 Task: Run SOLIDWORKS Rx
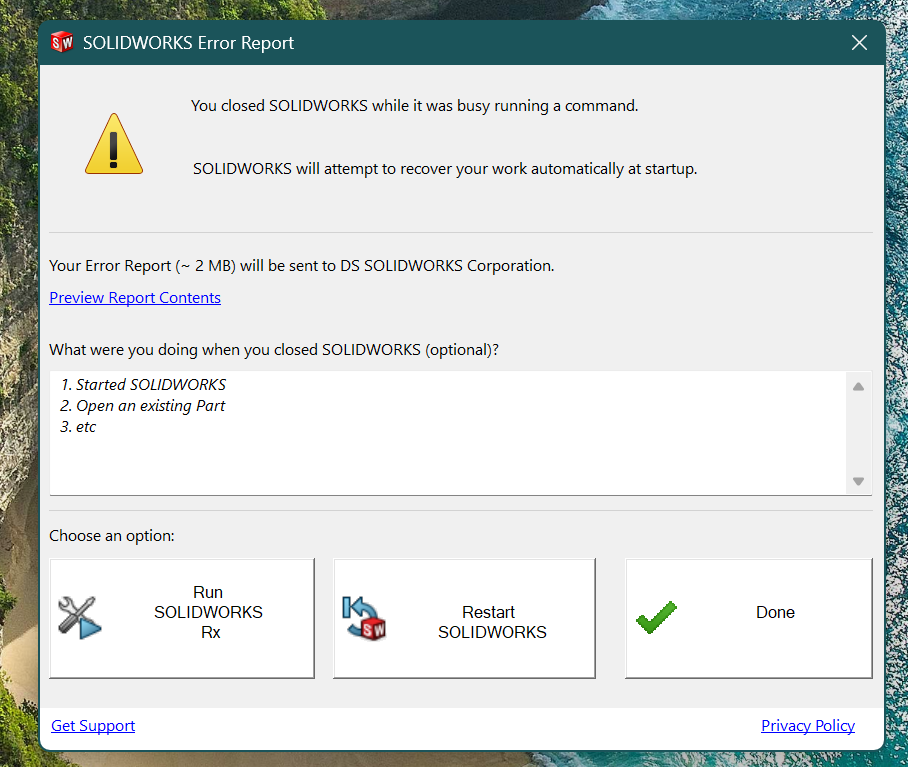[182, 618]
